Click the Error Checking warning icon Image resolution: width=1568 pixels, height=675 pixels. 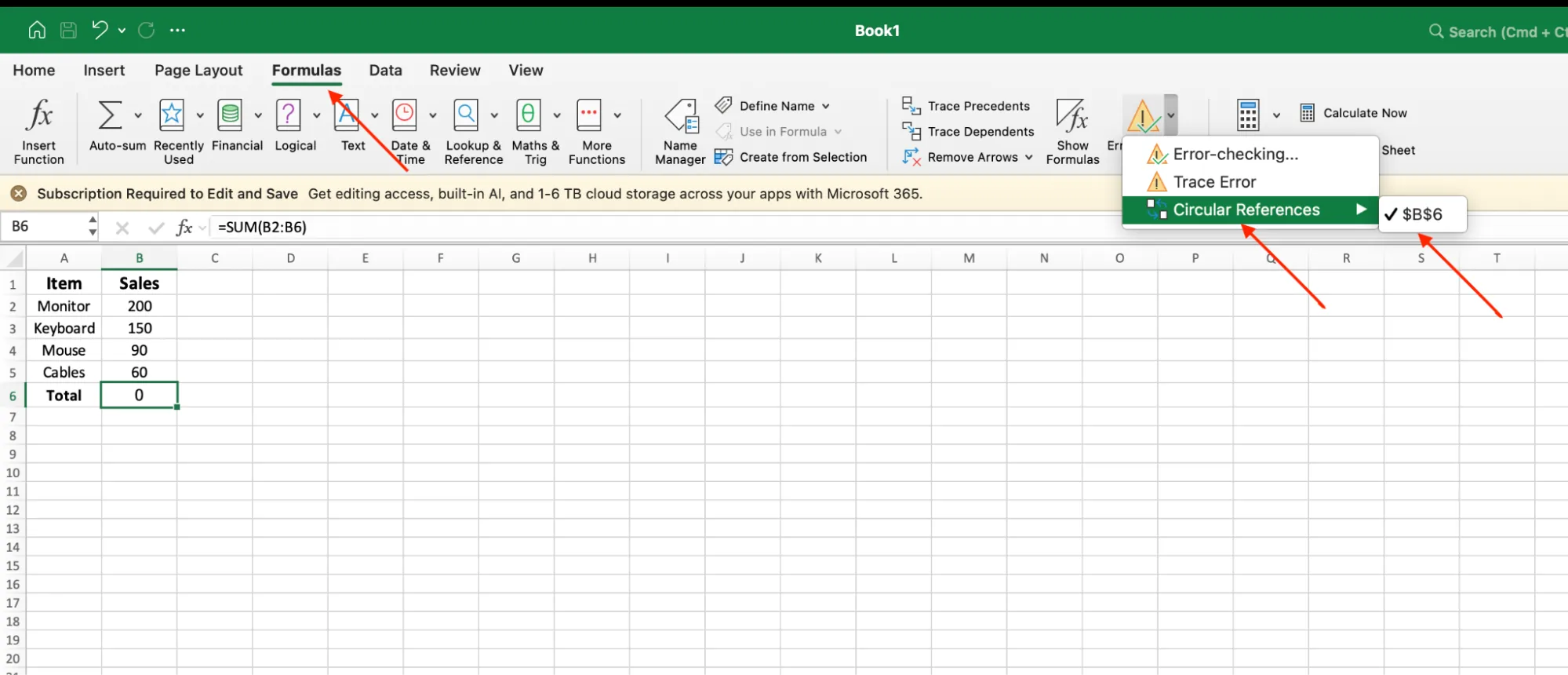point(1144,116)
